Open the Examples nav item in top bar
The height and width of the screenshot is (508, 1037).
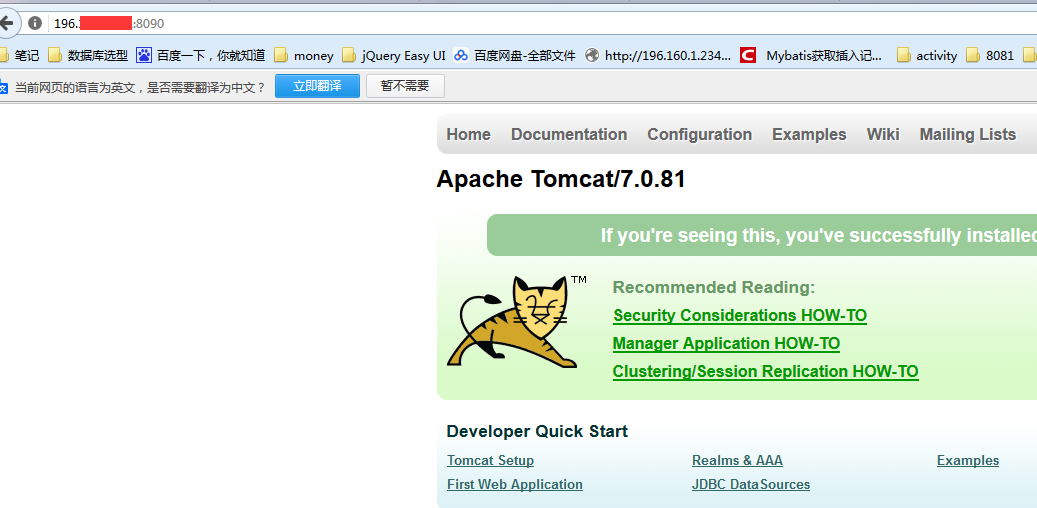point(809,134)
